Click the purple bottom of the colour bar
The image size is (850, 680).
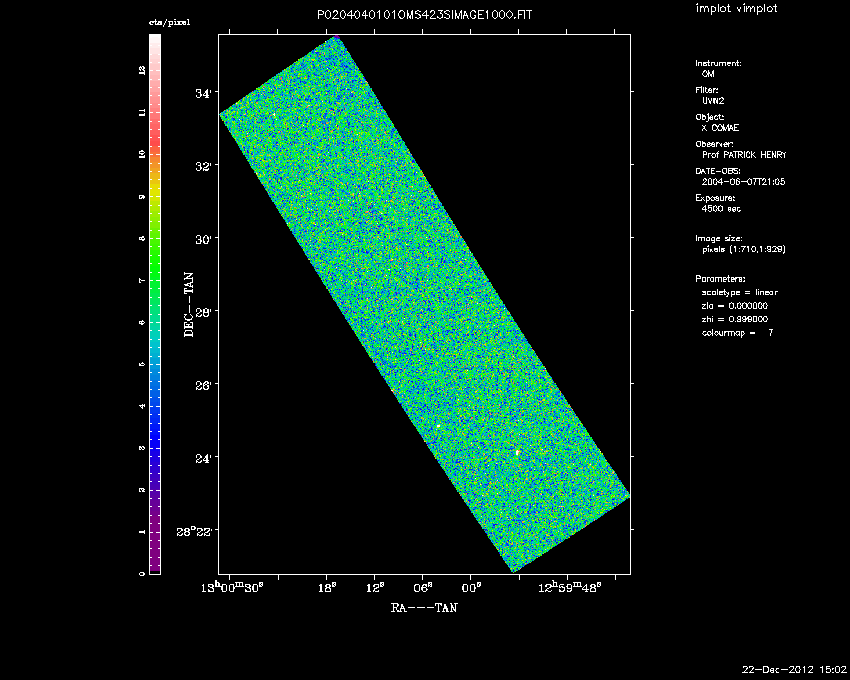pyautogui.click(x=154, y=548)
